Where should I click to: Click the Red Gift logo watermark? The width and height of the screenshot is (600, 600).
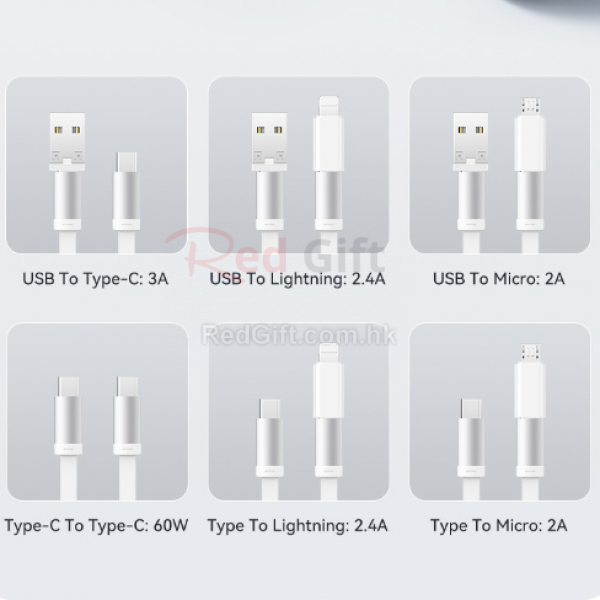274,253
